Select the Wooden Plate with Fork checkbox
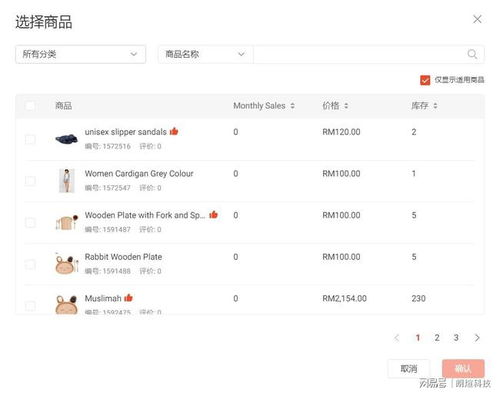This screenshot has height=393, width=500. (x=30, y=223)
